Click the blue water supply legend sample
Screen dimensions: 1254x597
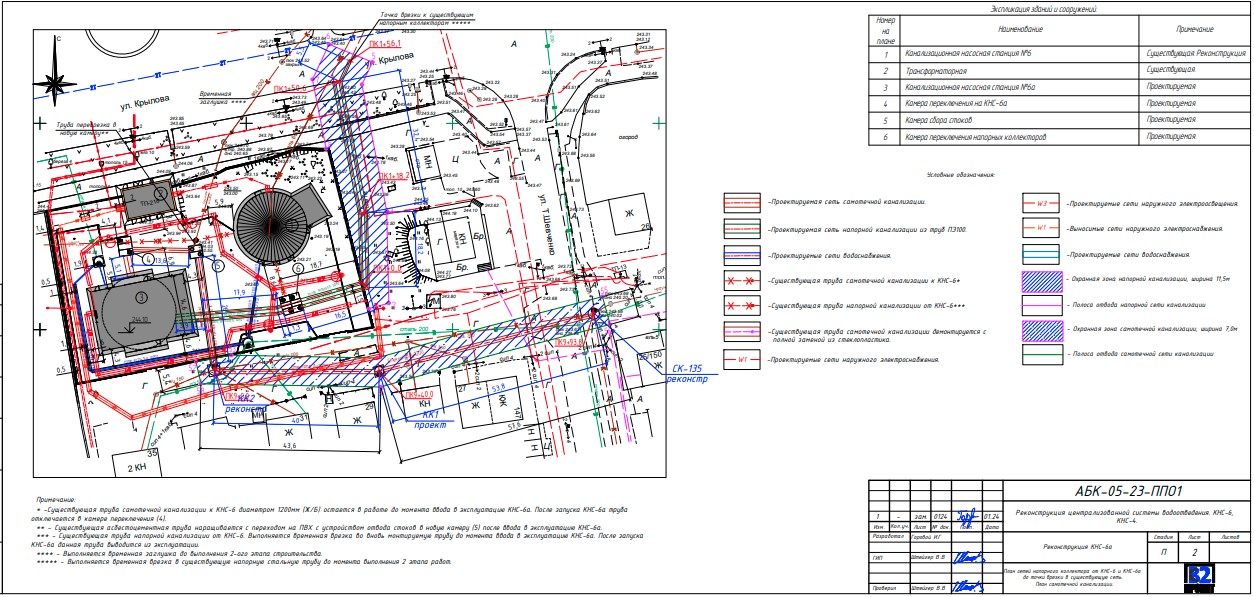pyautogui.click(x=743, y=254)
